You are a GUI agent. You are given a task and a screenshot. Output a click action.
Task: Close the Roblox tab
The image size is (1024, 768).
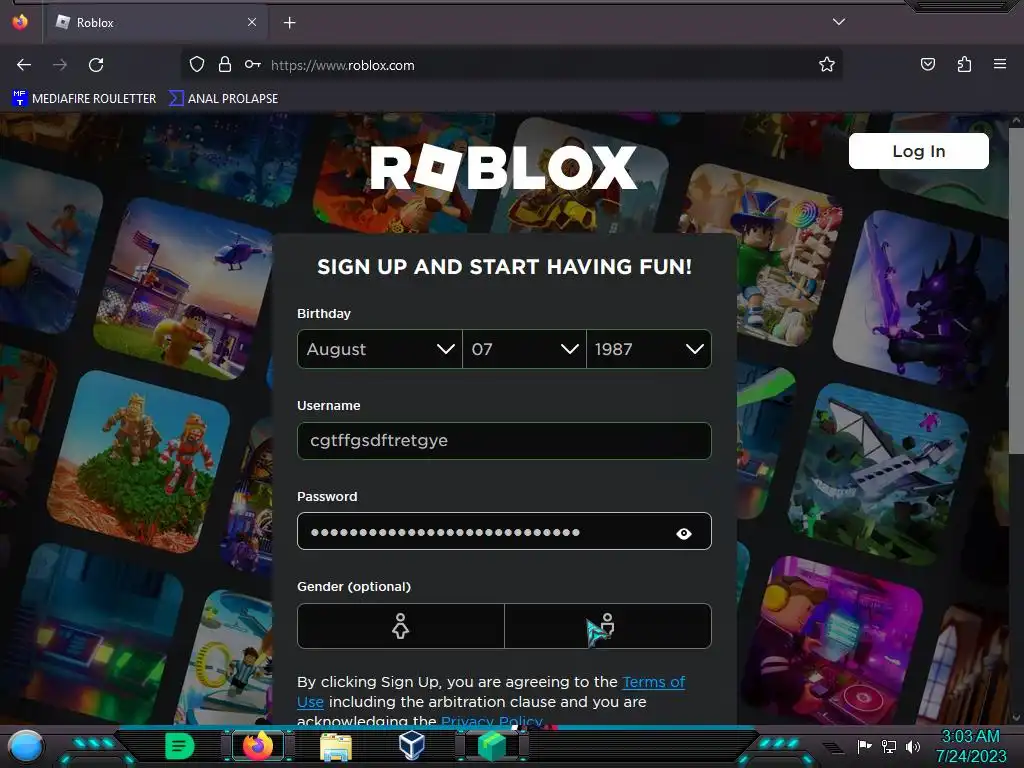(x=252, y=22)
